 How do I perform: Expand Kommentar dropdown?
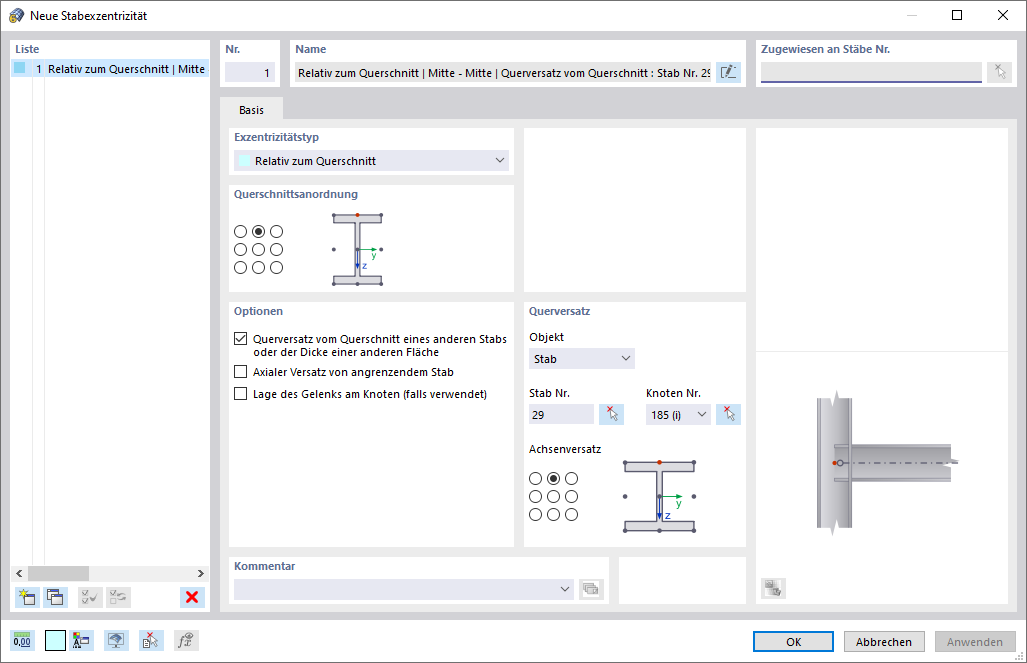[x=565, y=589]
